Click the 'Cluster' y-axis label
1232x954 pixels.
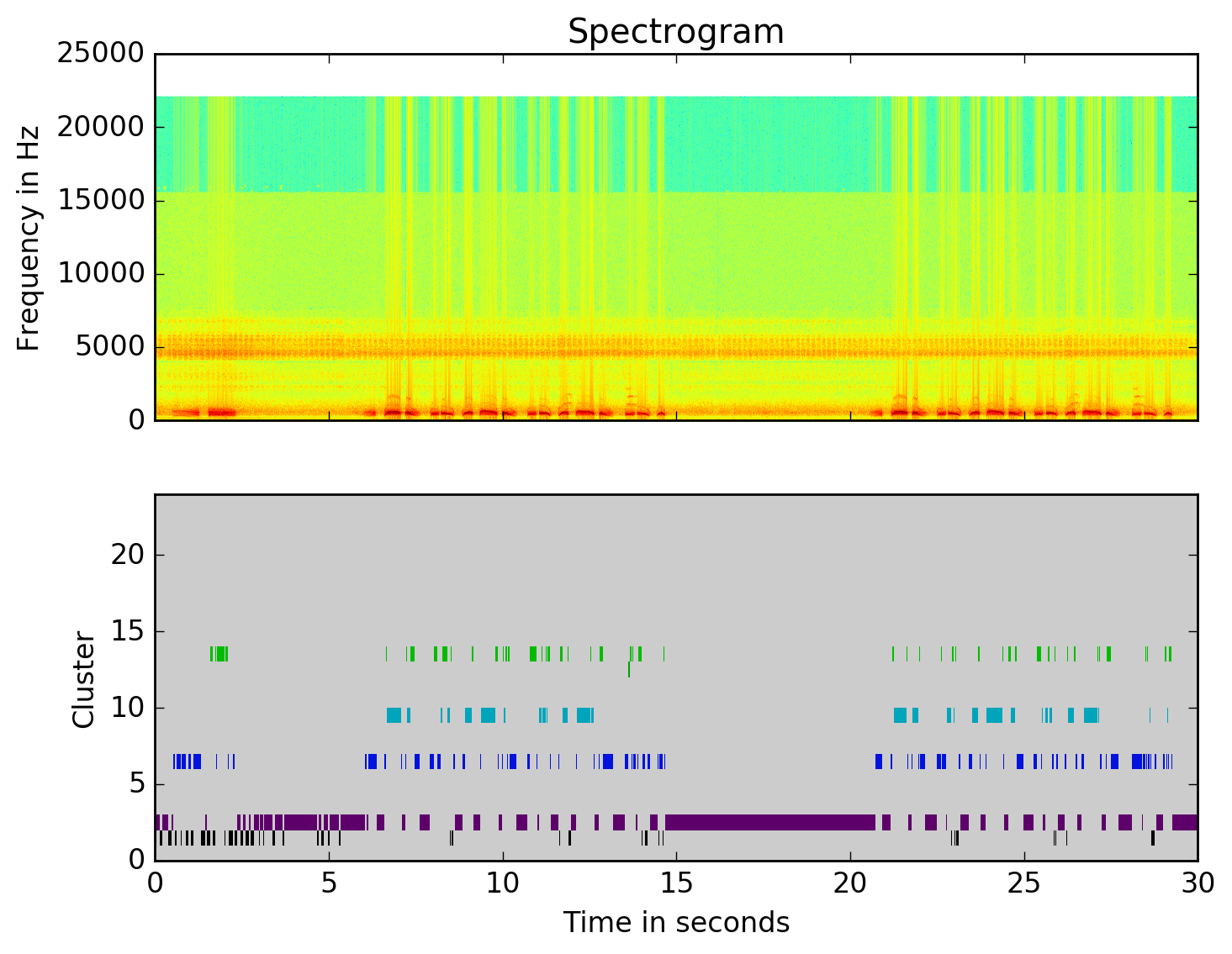84,679
